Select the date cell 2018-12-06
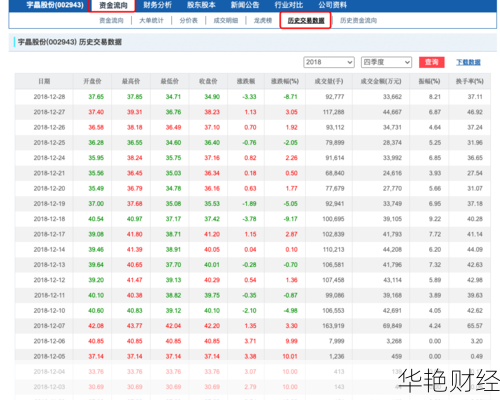Screen dimensions: 500x400 49,341
